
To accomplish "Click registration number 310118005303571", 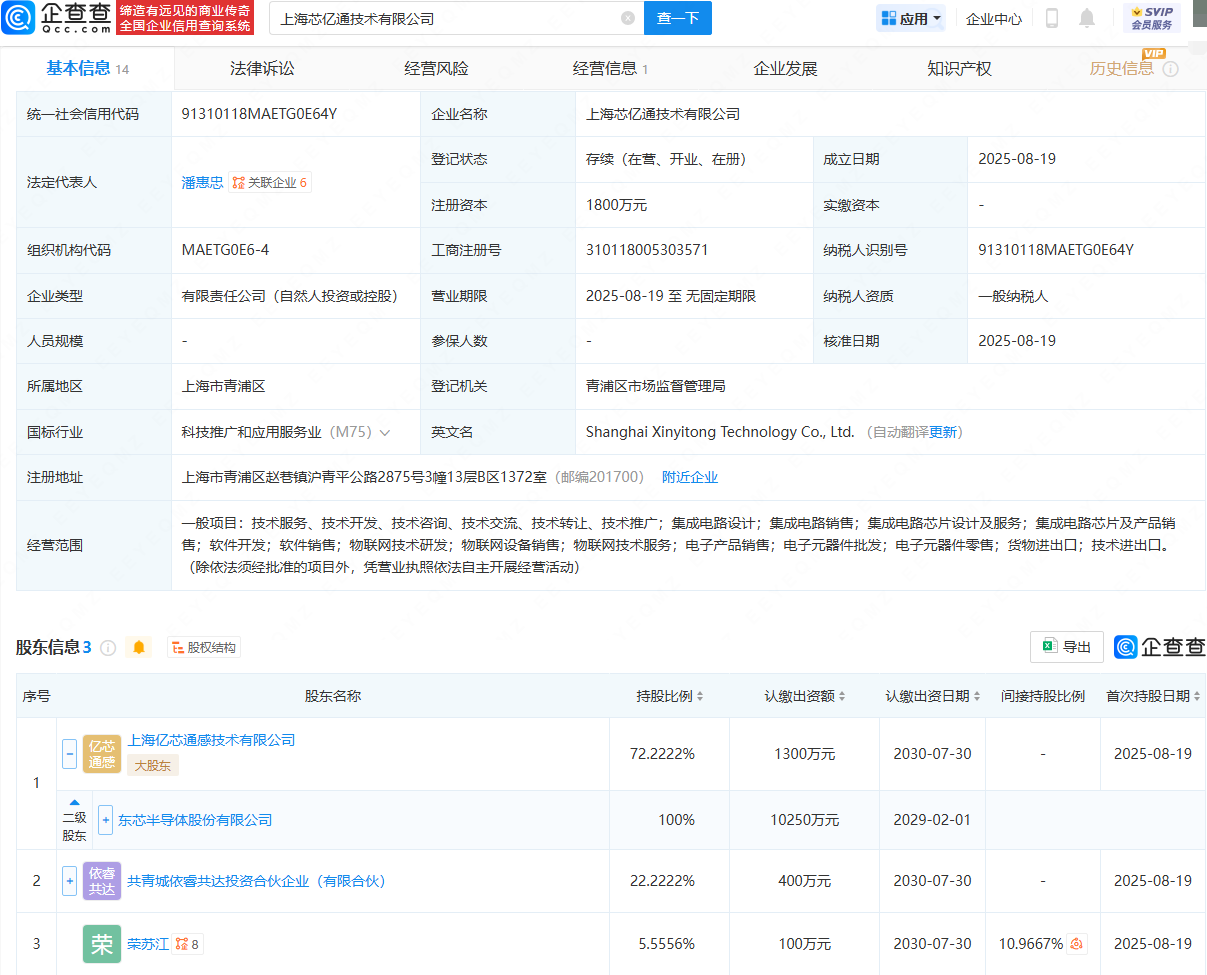I will [647, 250].
